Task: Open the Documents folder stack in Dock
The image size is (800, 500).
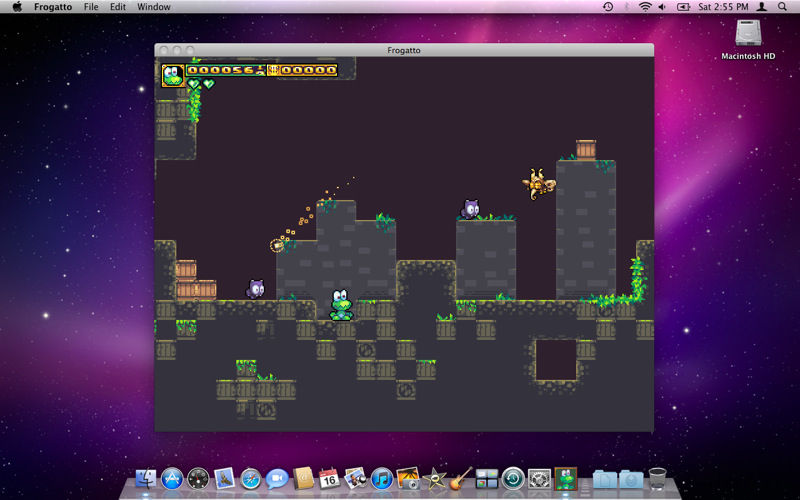Action: click(x=605, y=480)
